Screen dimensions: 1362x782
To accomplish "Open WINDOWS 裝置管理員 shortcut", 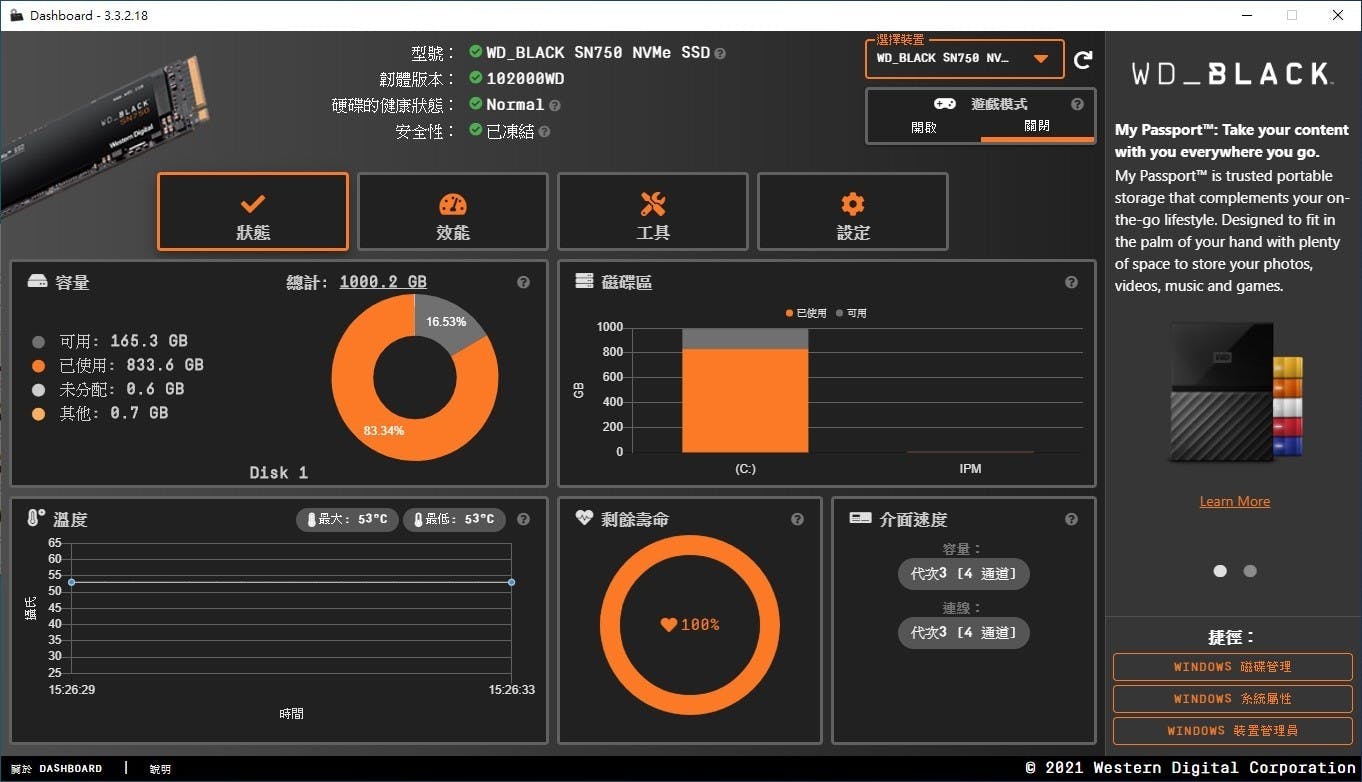I will pos(1232,731).
